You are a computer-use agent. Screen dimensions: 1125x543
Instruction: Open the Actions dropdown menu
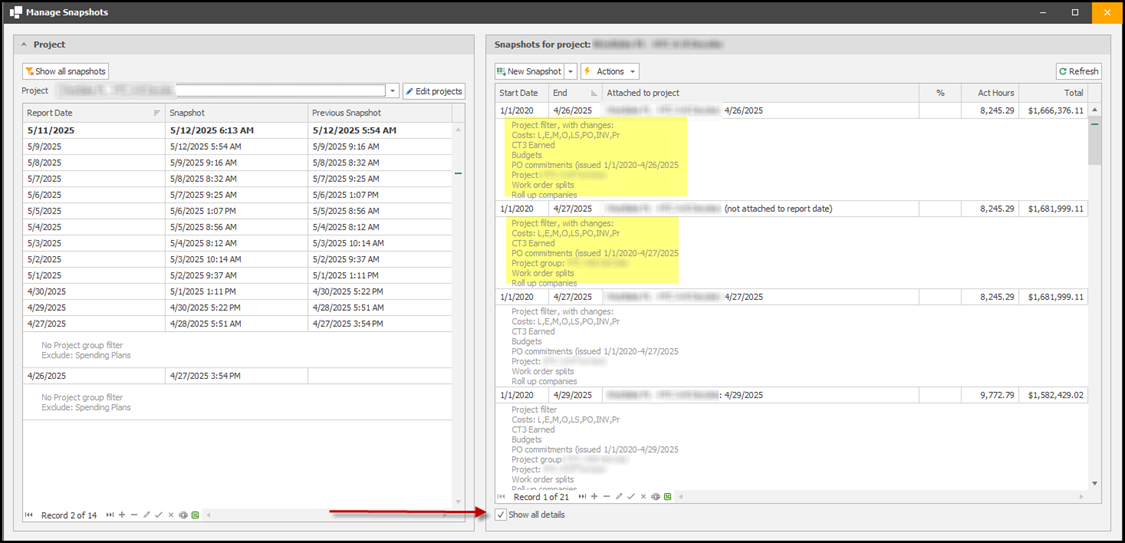coord(610,71)
